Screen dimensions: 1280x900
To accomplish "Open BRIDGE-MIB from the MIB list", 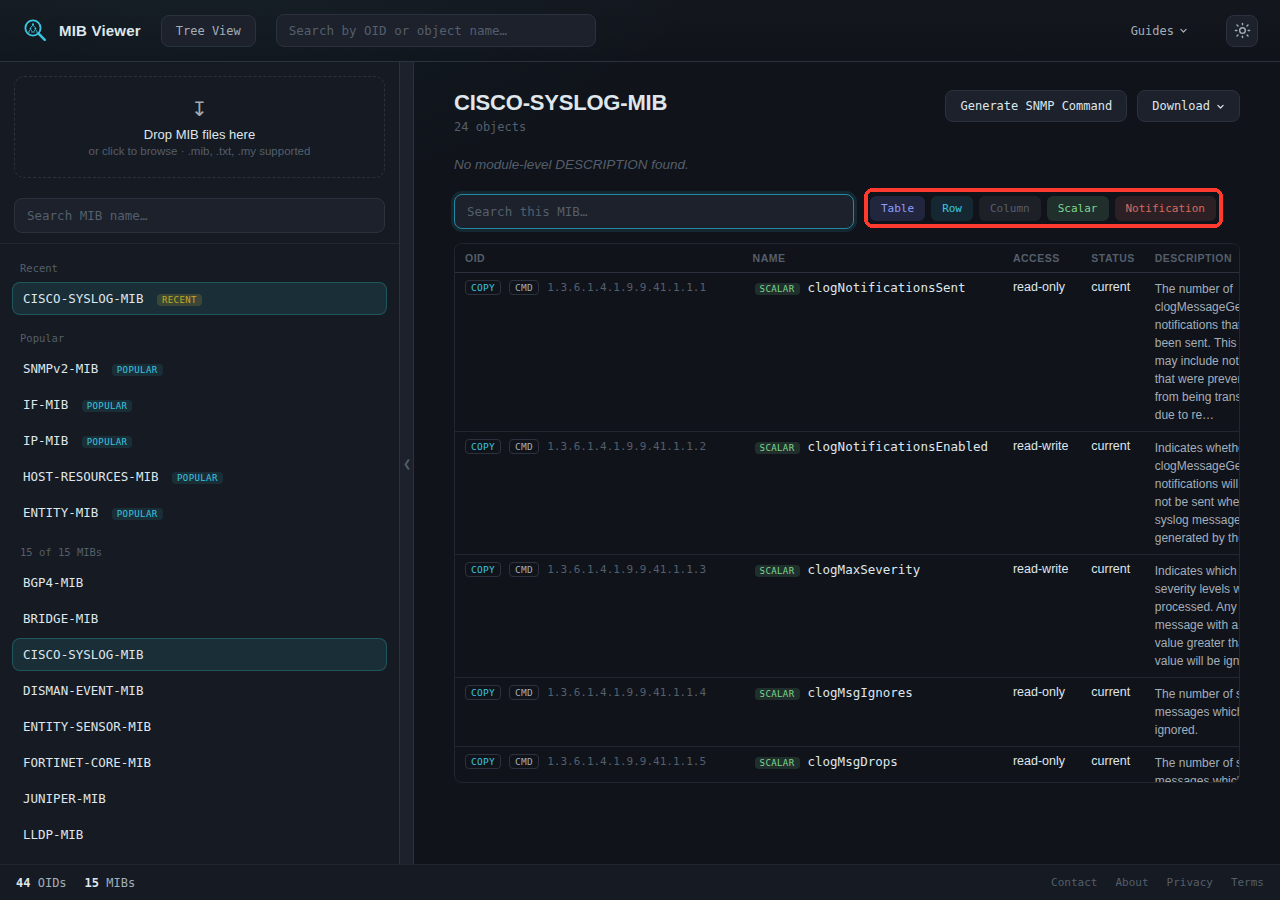I will tap(199, 619).
